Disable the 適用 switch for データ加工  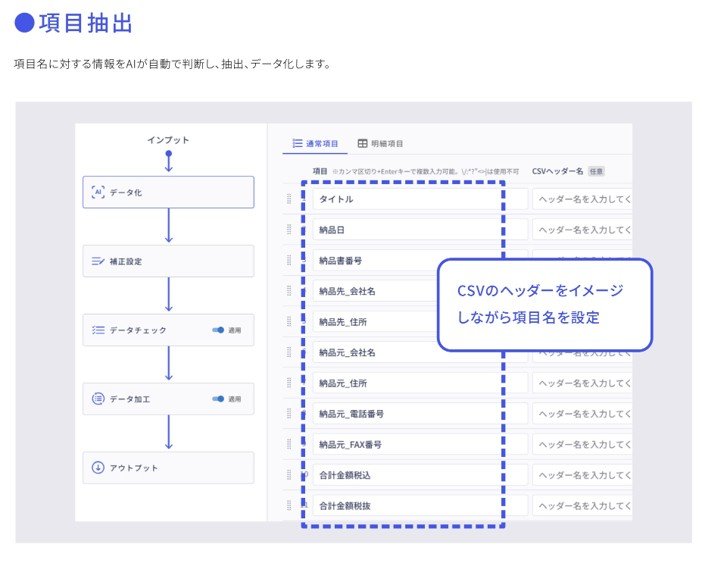click(218, 399)
